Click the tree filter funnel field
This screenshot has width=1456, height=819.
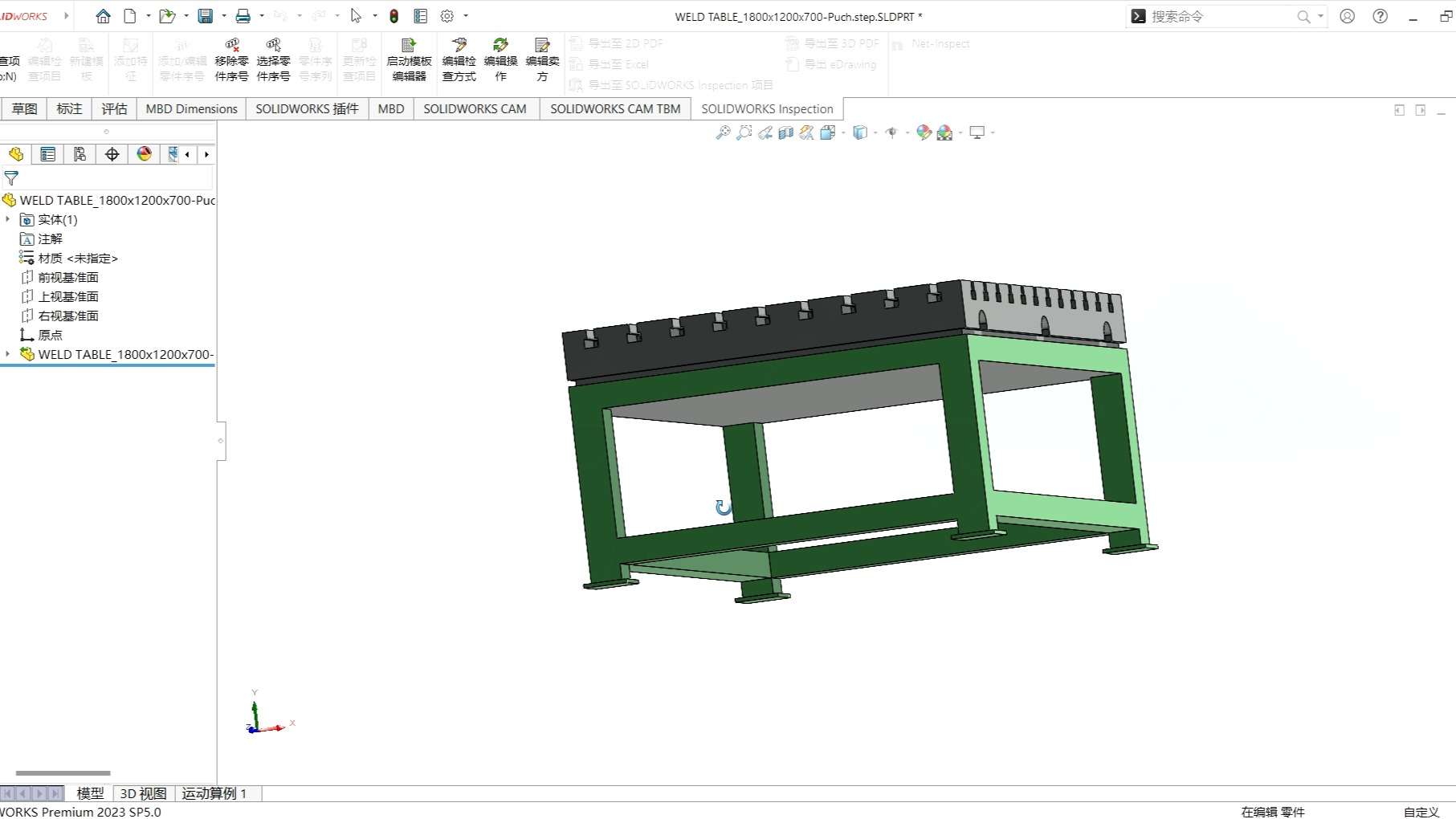coord(107,178)
